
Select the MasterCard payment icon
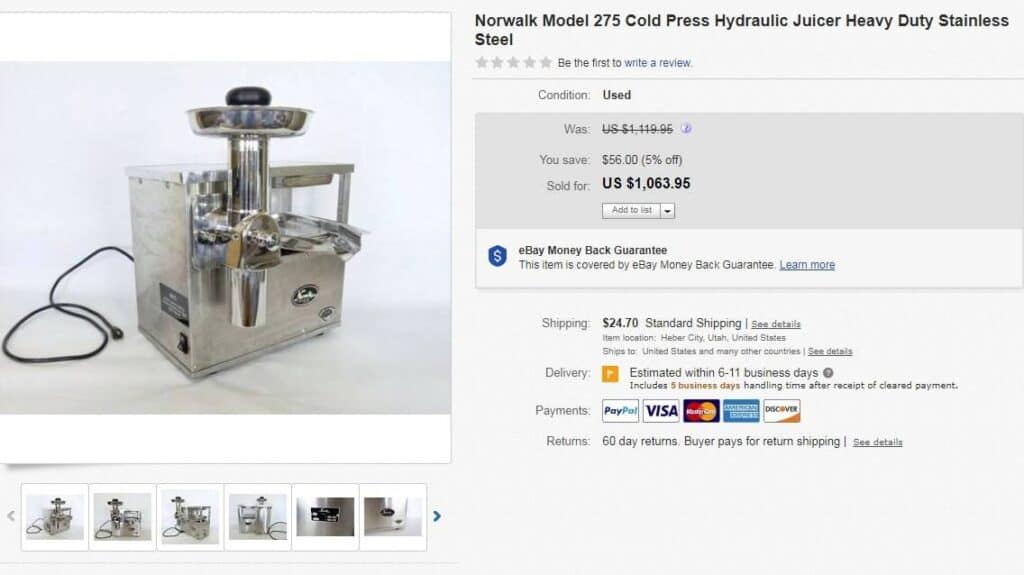701,411
